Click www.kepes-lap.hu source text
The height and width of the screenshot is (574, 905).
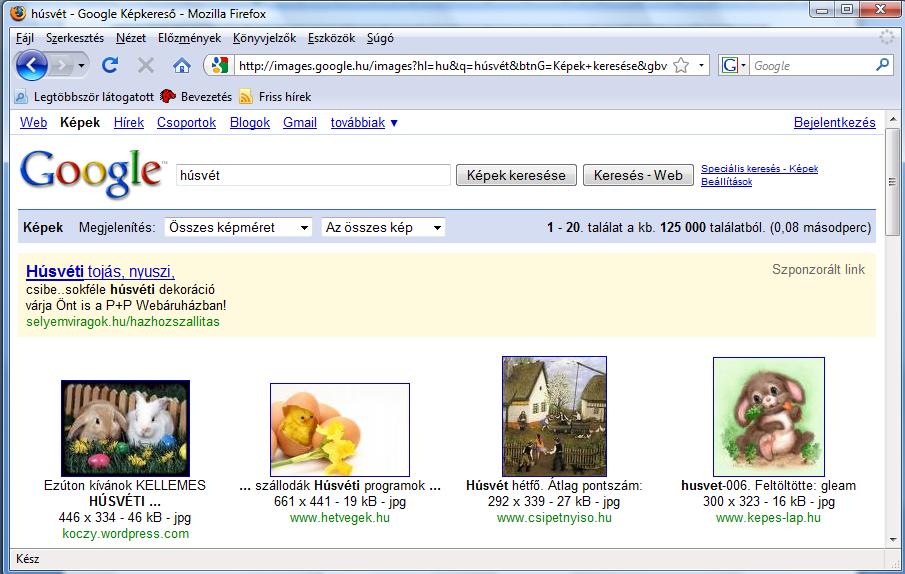coord(768,517)
